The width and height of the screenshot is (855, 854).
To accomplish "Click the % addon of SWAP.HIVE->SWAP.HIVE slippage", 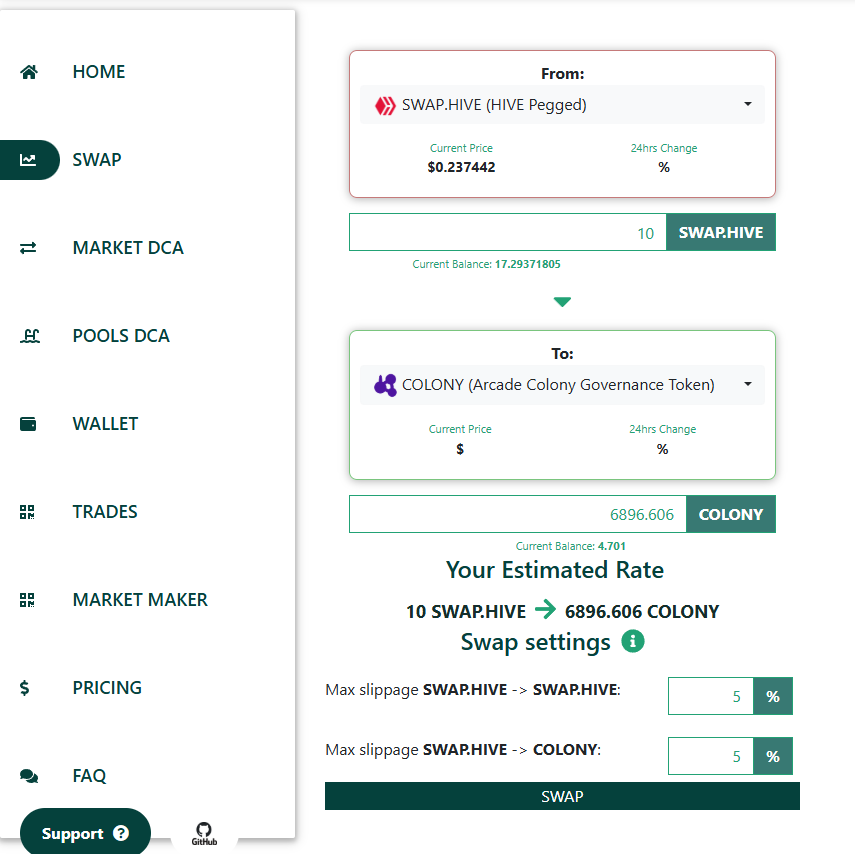I will pyautogui.click(x=773, y=696).
